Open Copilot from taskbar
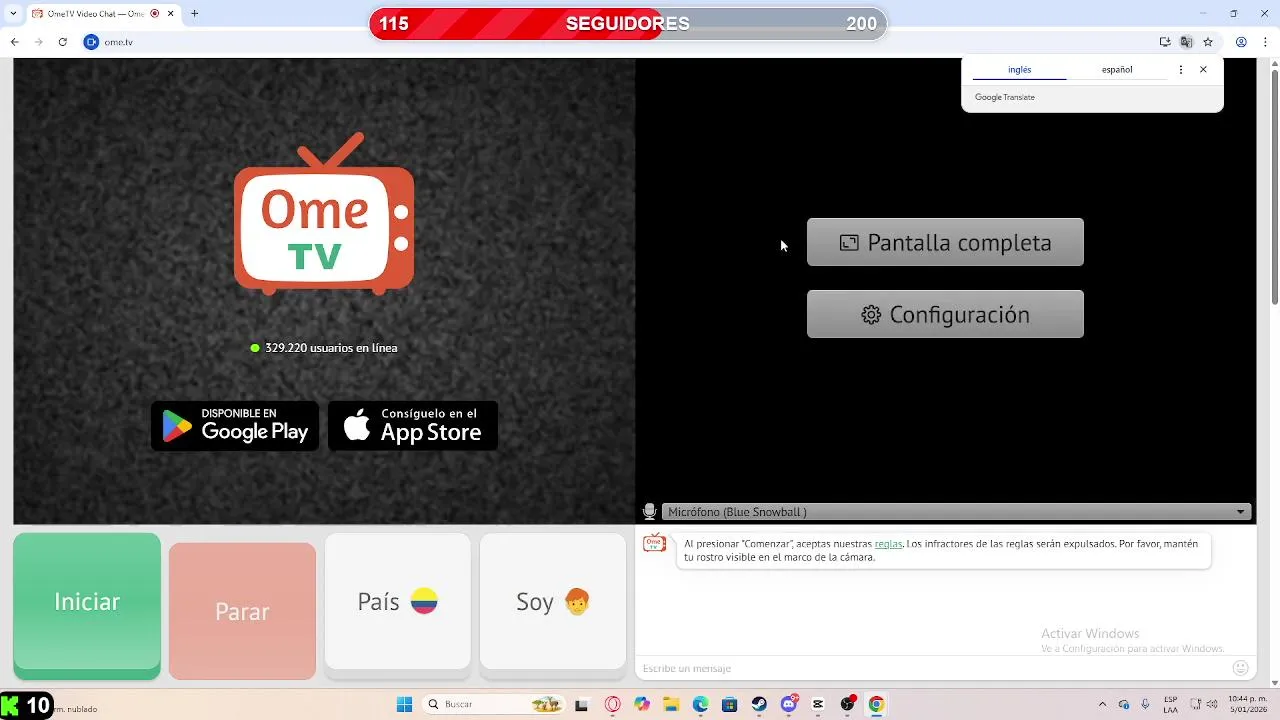Viewport: 1280px width, 720px height. (641, 704)
